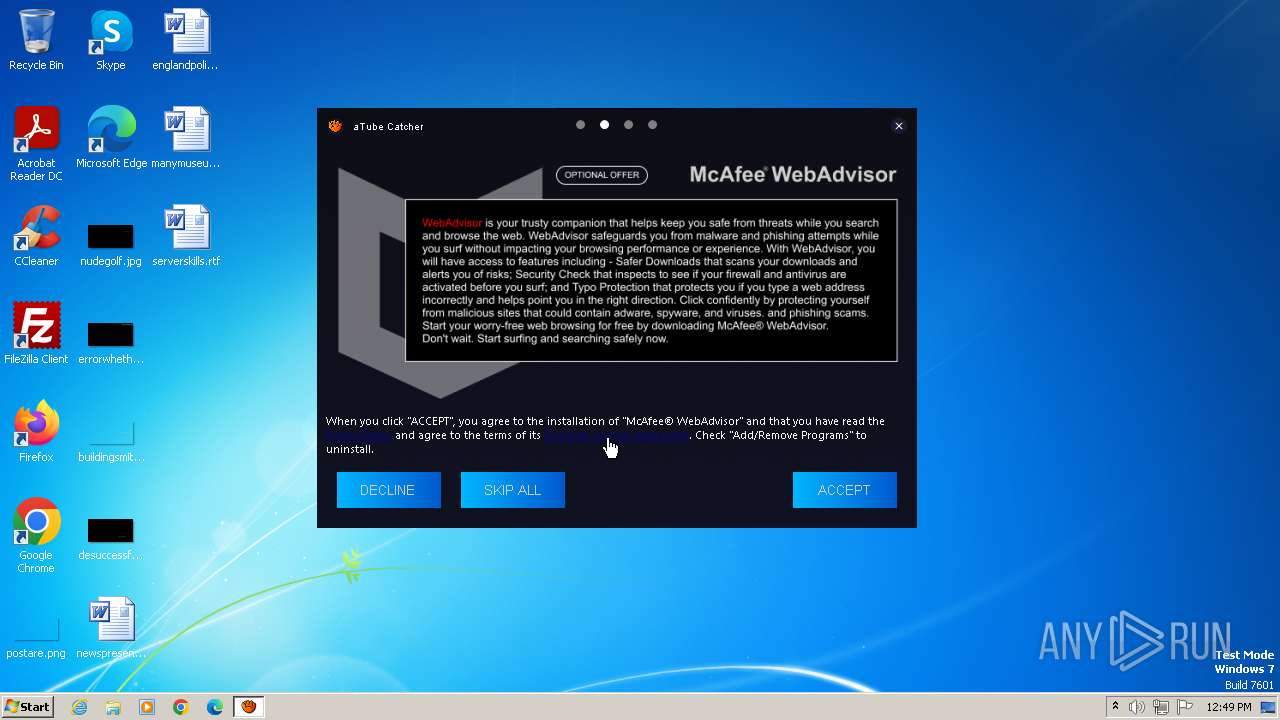Select Acrobat Reader DC desktop icon
The height and width of the screenshot is (720, 1280).
[x=36, y=144]
